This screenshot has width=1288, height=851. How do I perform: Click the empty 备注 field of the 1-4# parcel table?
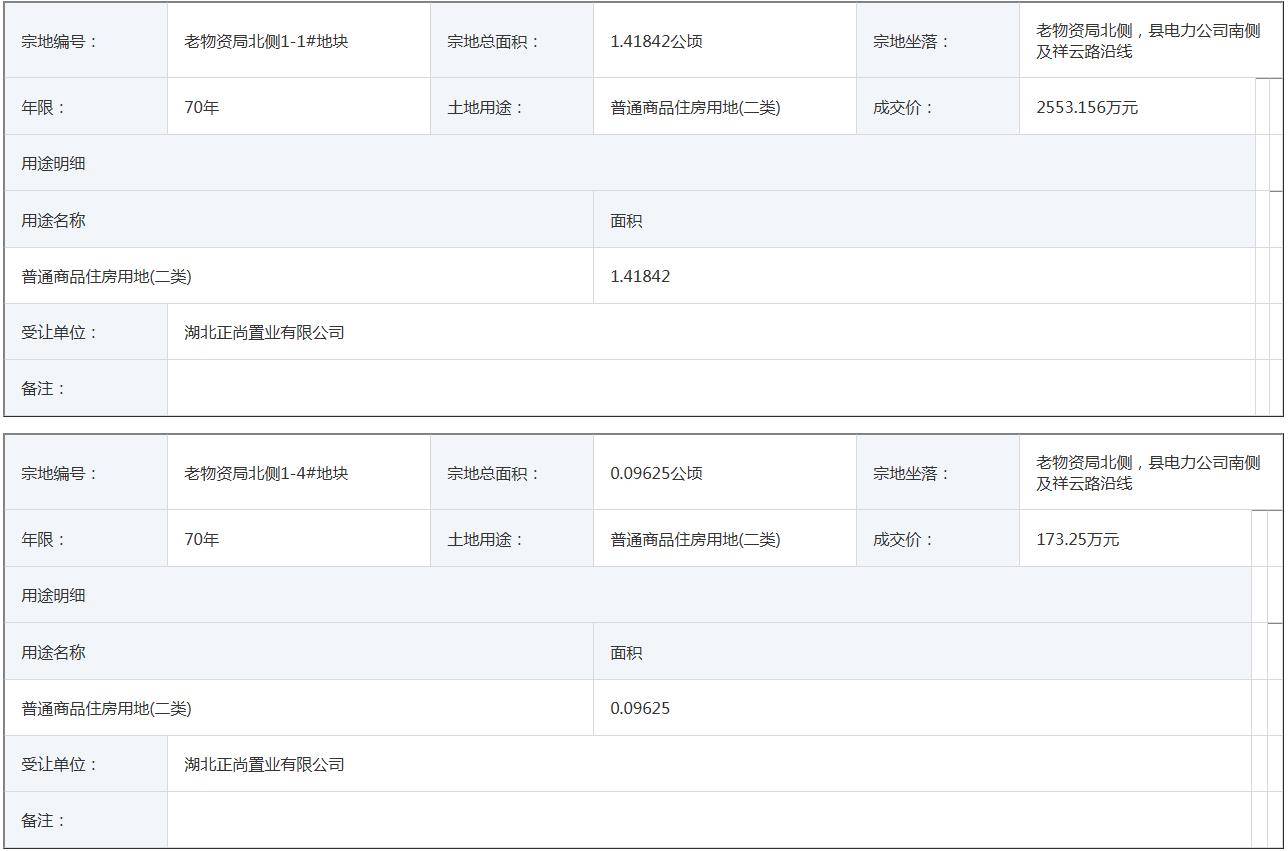700,820
